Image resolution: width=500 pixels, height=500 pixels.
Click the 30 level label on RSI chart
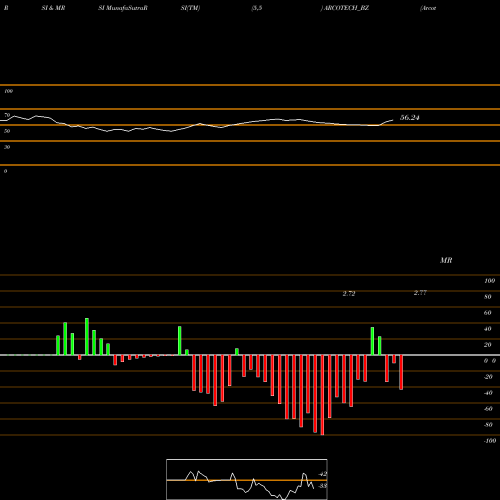tap(7, 147)
